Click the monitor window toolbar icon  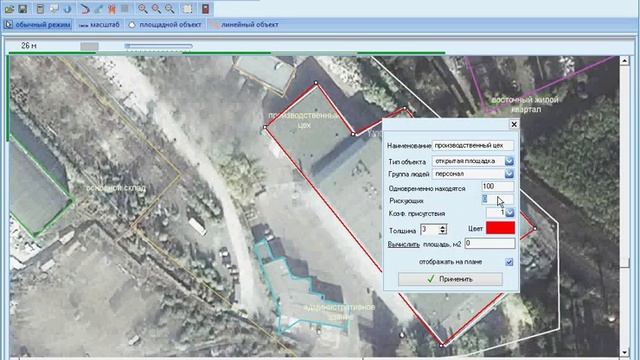click(x=54, y=9)
